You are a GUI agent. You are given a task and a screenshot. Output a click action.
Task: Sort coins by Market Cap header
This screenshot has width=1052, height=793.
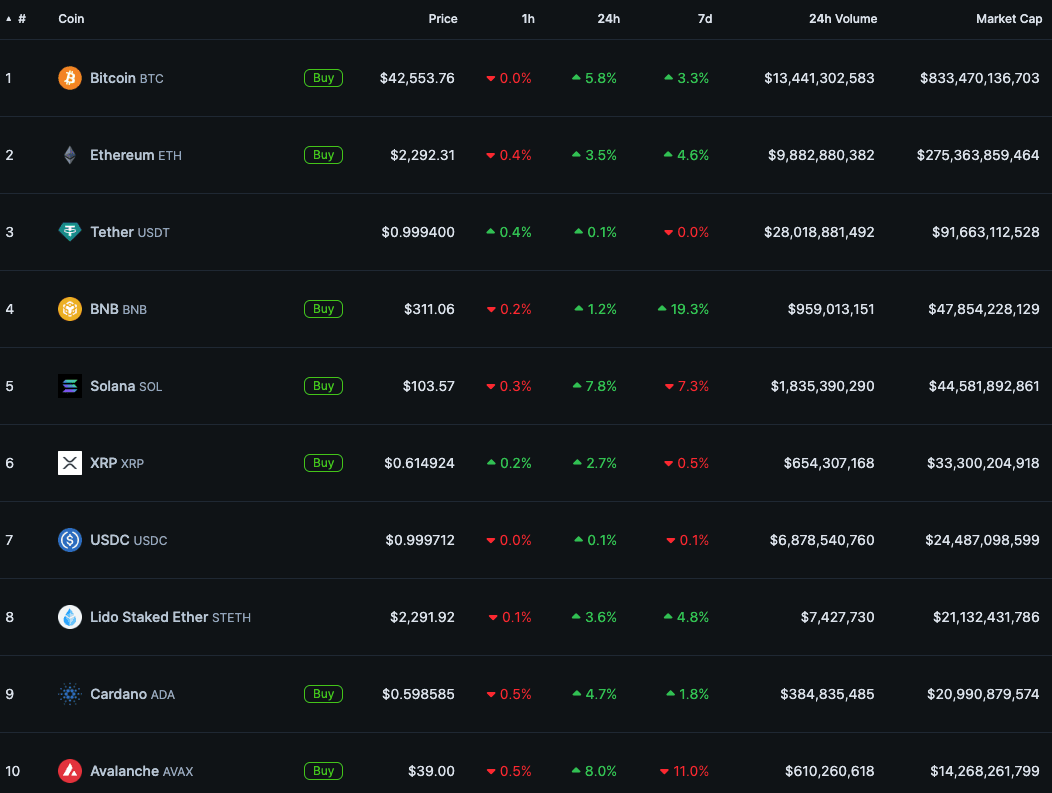tap(1008, 19)
